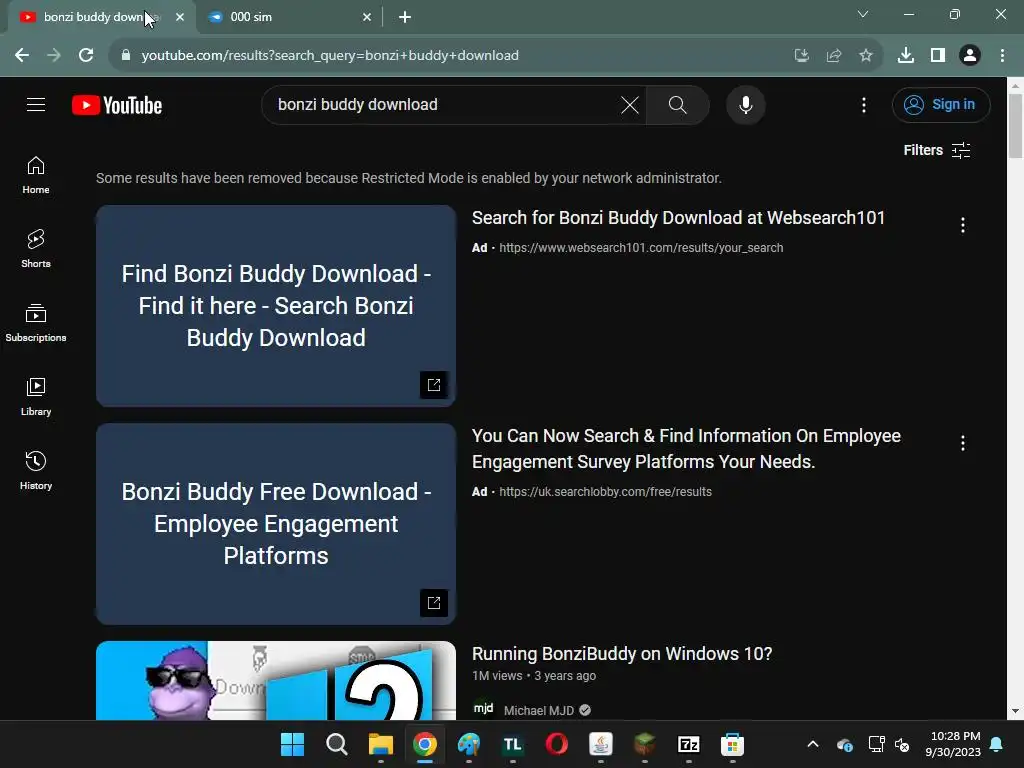Viewport: 1024px width, 768px height.
Task: Open external link icon on second ad thumbnail
Action: click(x=434, y=603)
